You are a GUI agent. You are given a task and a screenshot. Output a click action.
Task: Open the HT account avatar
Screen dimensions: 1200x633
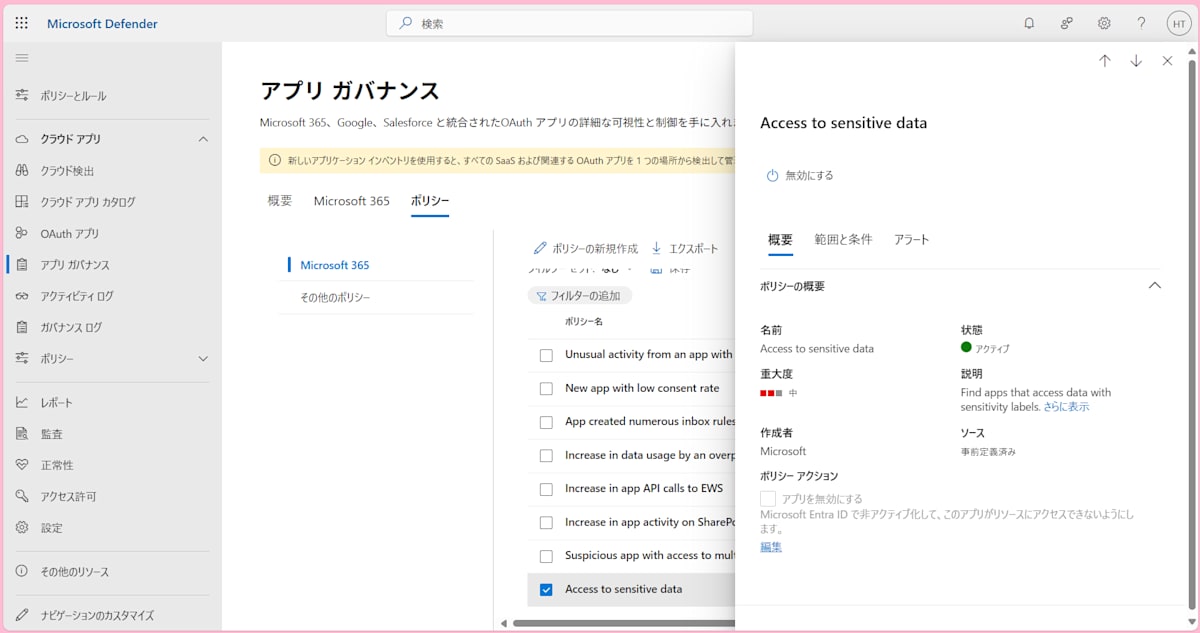[x=1179, y=23]
